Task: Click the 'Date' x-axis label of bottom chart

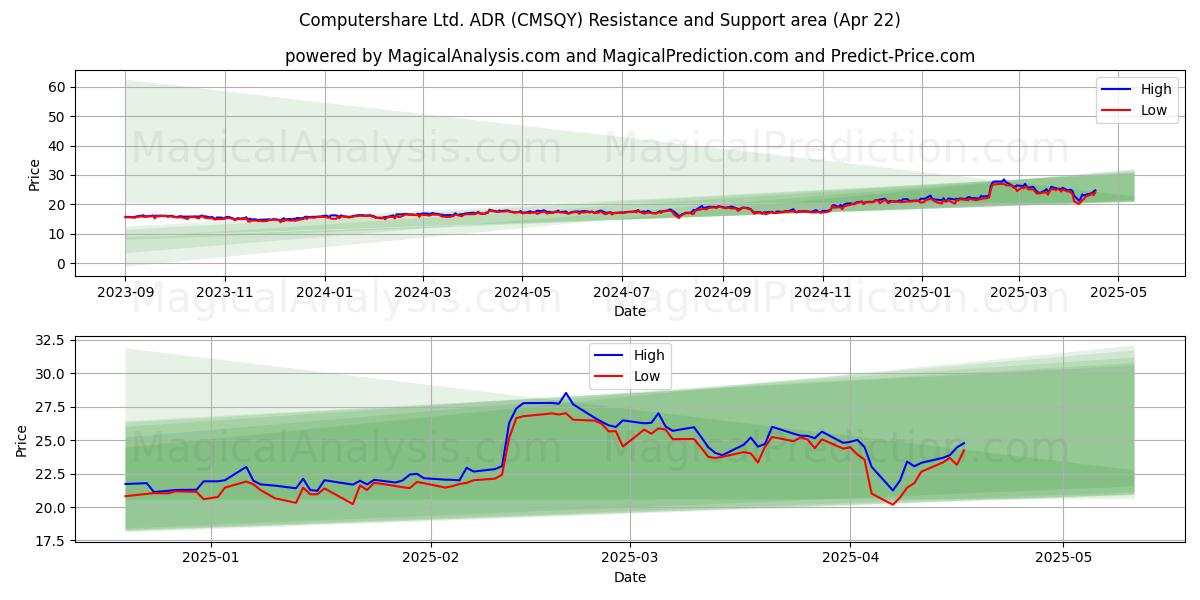Action: click(630, 577)
